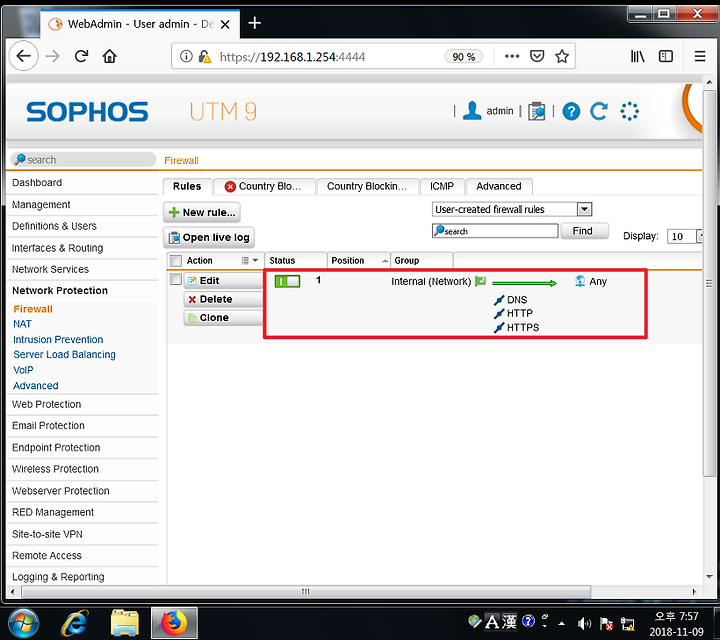720x640 pixels.
Task: Open File Explorer folder on taskbar
Action: click(x=124, y=623)
